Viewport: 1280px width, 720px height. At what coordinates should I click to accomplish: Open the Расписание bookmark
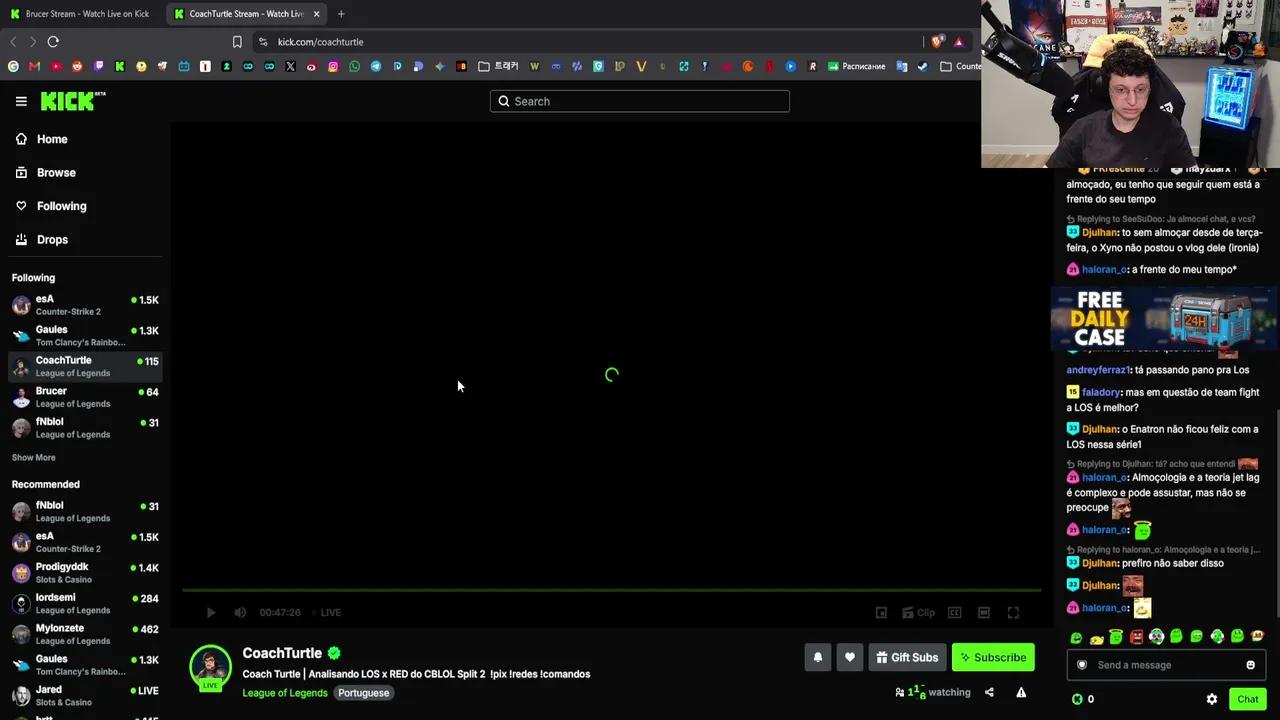856,66
